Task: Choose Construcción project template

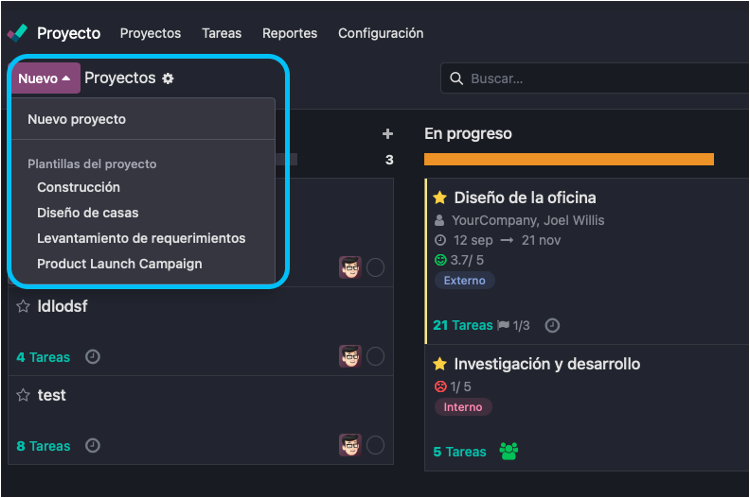Action: tap(143, 187)
